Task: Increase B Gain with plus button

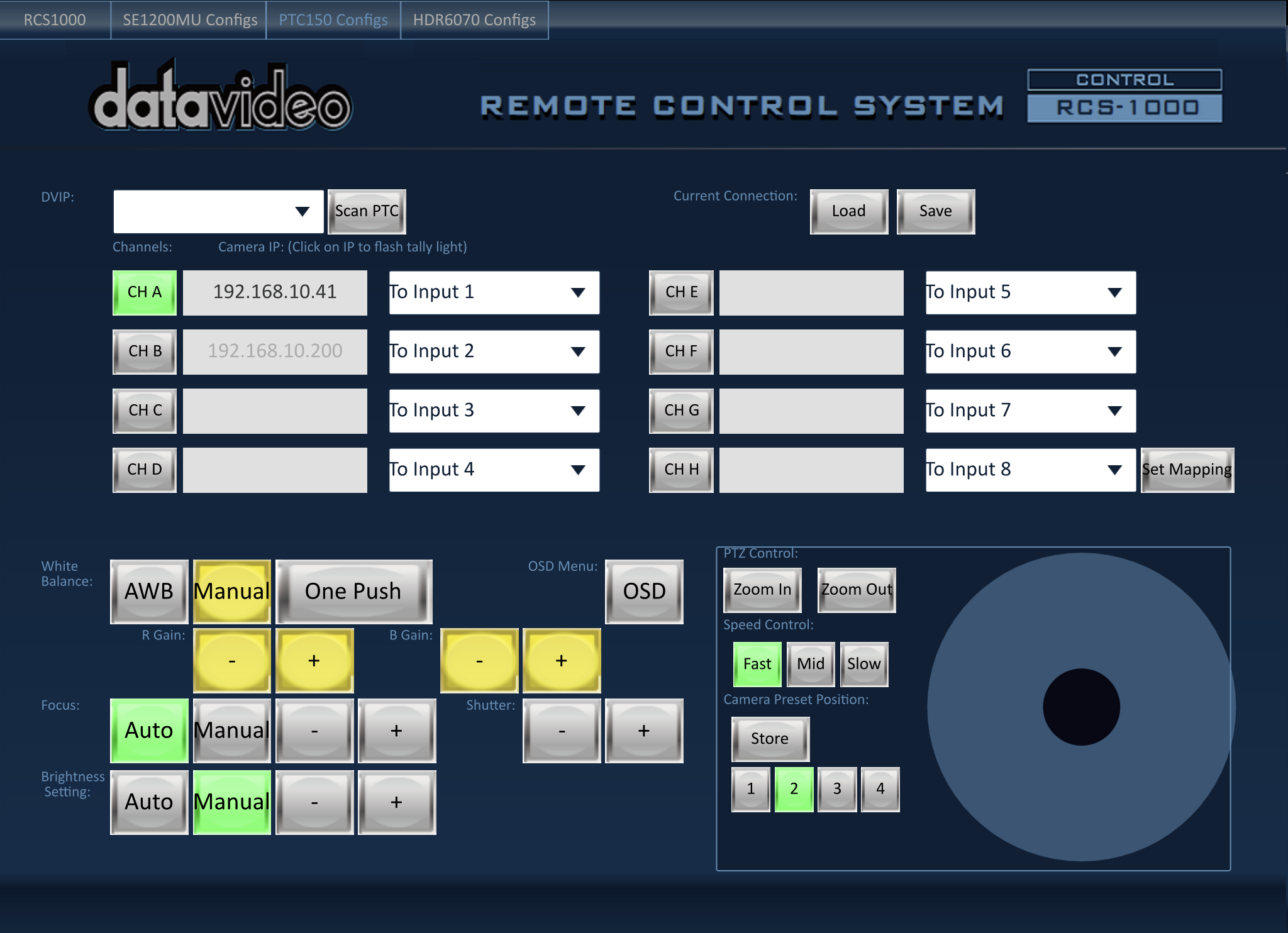Action: pos(562,661)
